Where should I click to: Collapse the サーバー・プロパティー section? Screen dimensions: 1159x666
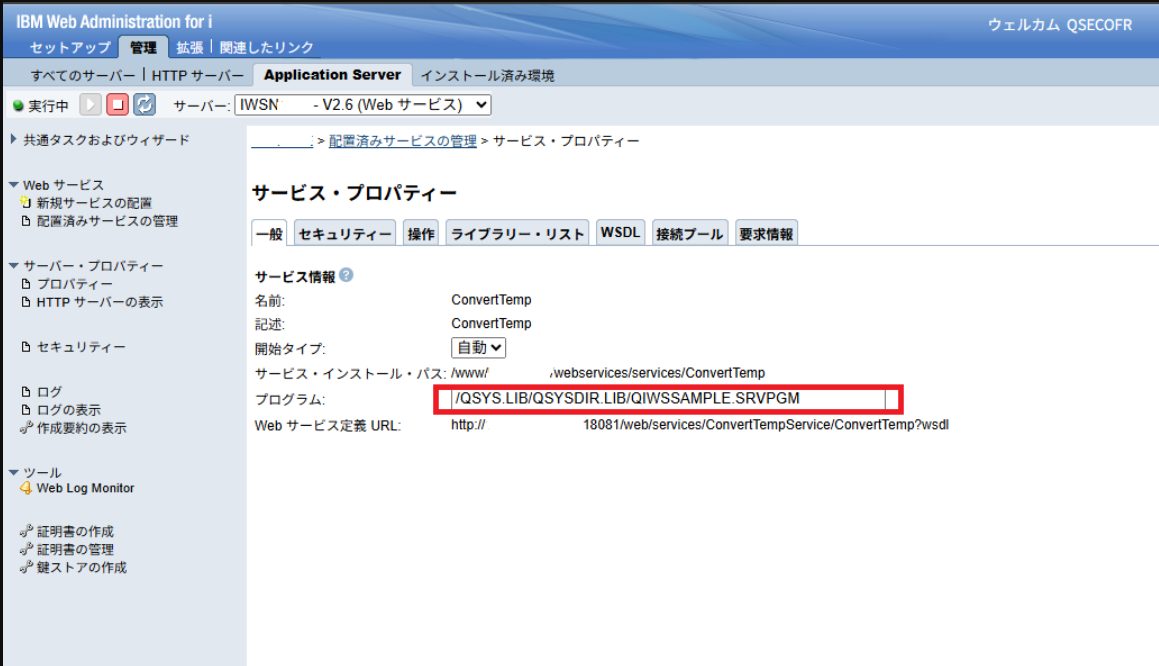[13, 265]
